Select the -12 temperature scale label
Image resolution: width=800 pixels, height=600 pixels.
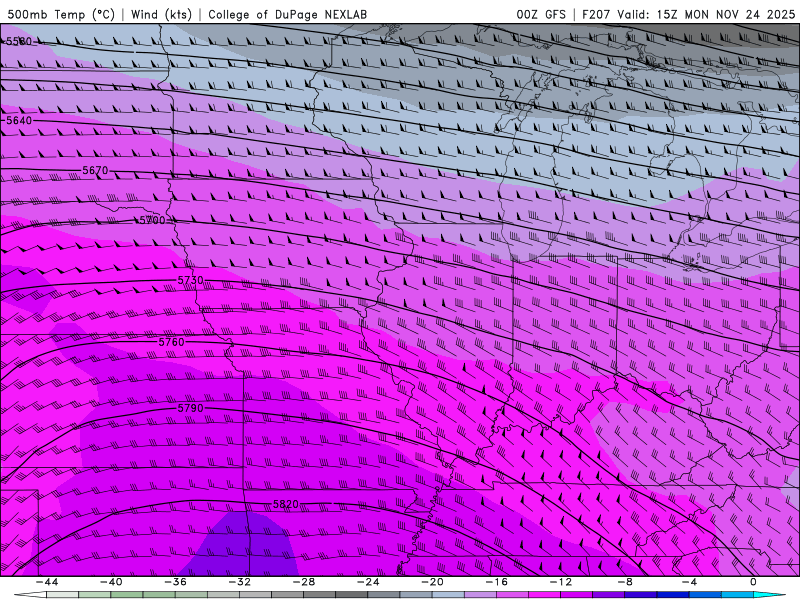(x=561, y=582)
